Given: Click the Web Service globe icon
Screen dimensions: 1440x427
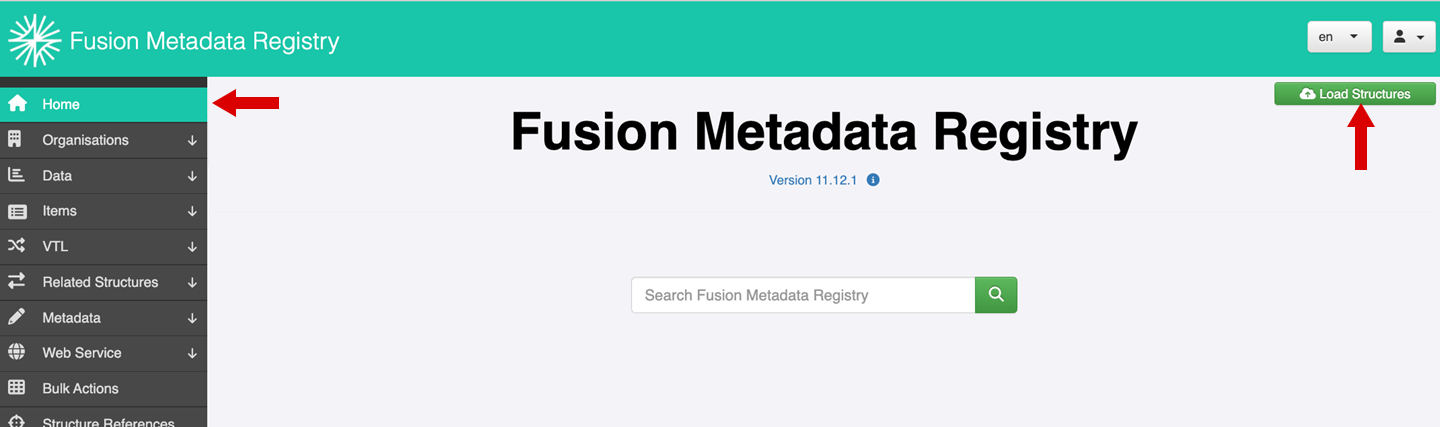Looking at the screenshot, I should (x=17, y=353).
